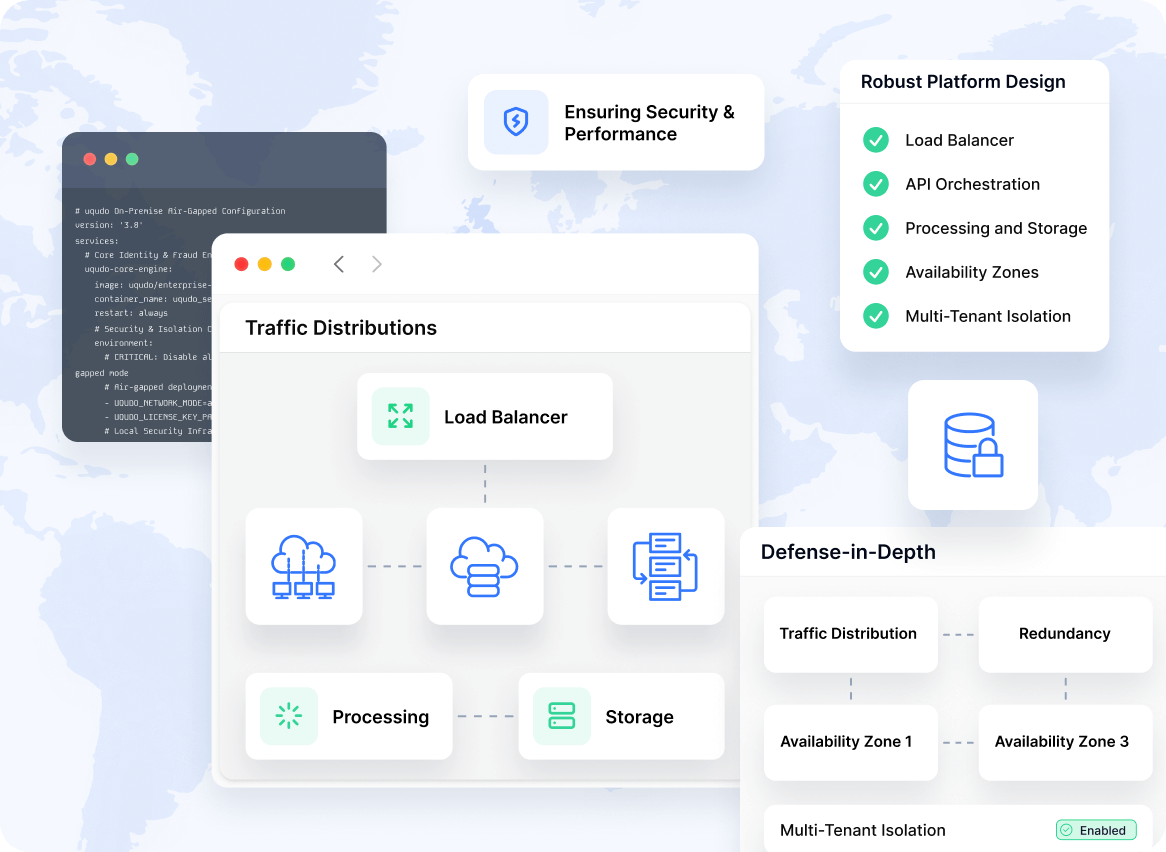Open the locked database icon card
This screenshot has width=1166, height=852.
coord(972,445)
